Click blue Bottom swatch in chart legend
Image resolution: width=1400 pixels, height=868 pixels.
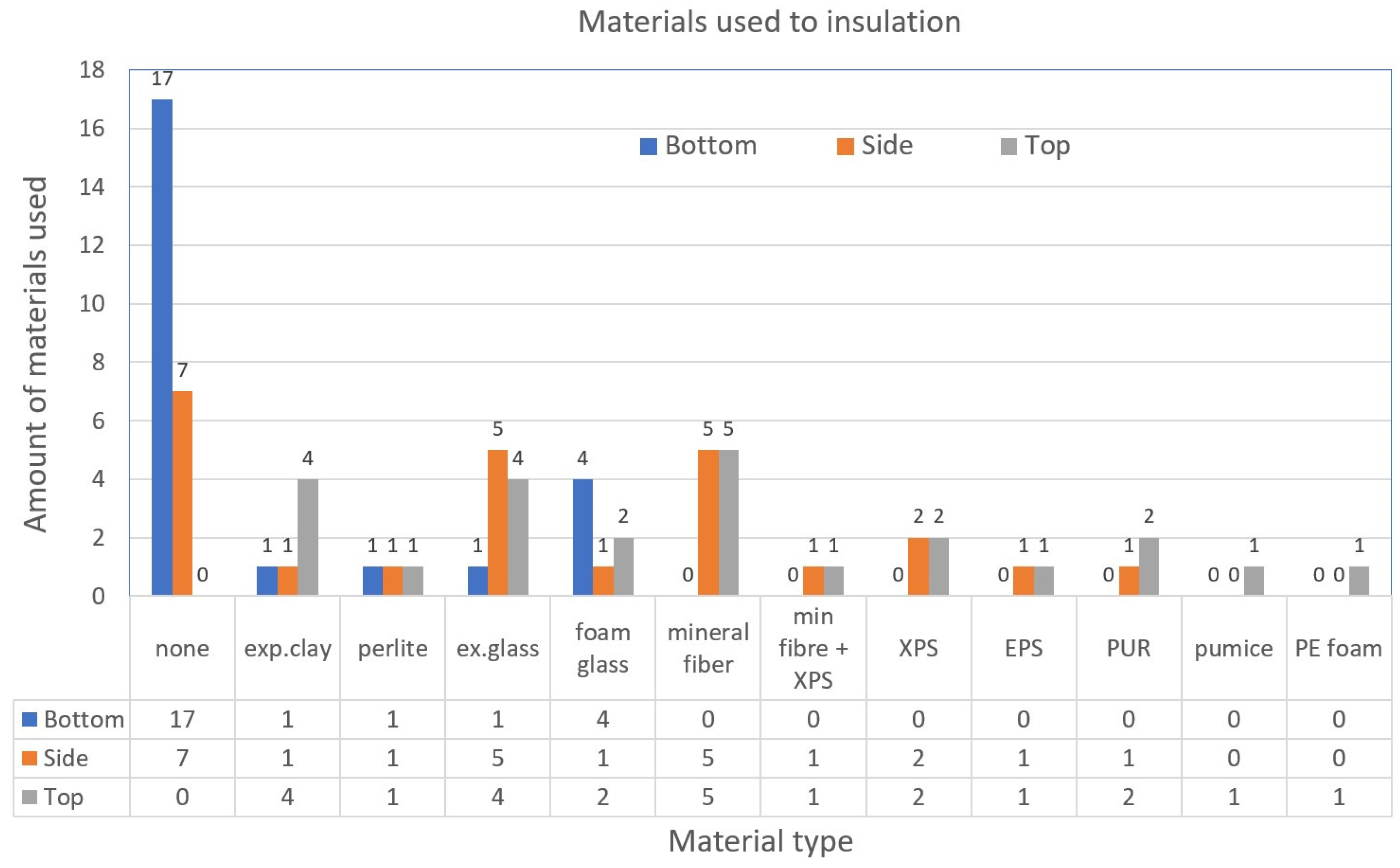click(648, 147)
